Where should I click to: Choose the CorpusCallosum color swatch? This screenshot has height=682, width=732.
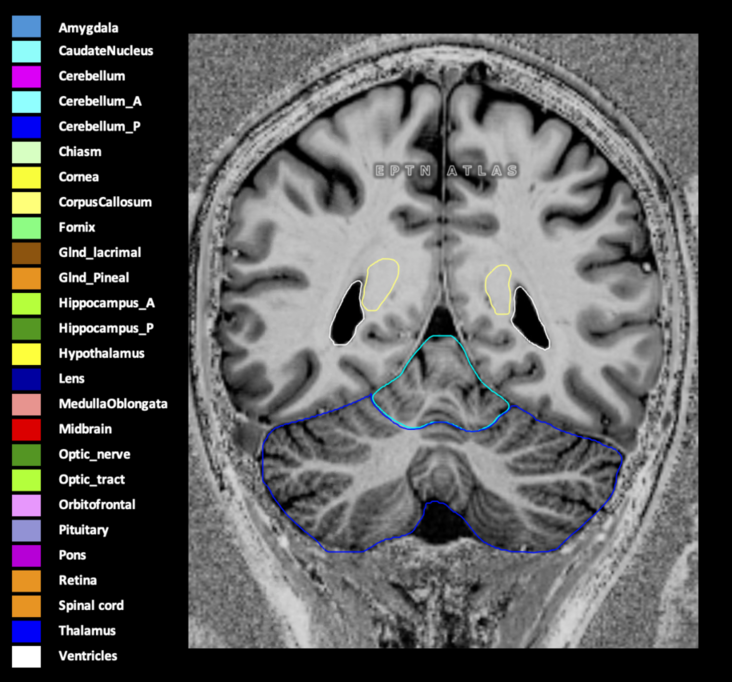26,203
